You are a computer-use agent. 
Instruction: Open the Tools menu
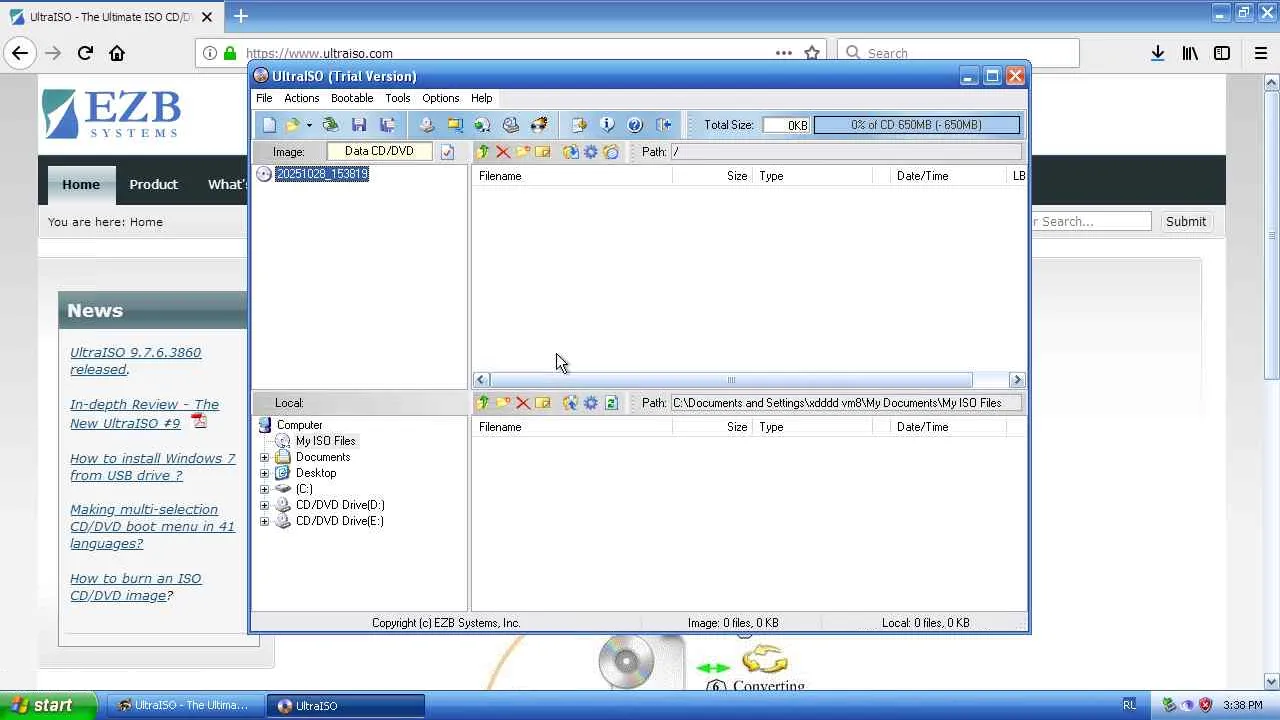398,98
